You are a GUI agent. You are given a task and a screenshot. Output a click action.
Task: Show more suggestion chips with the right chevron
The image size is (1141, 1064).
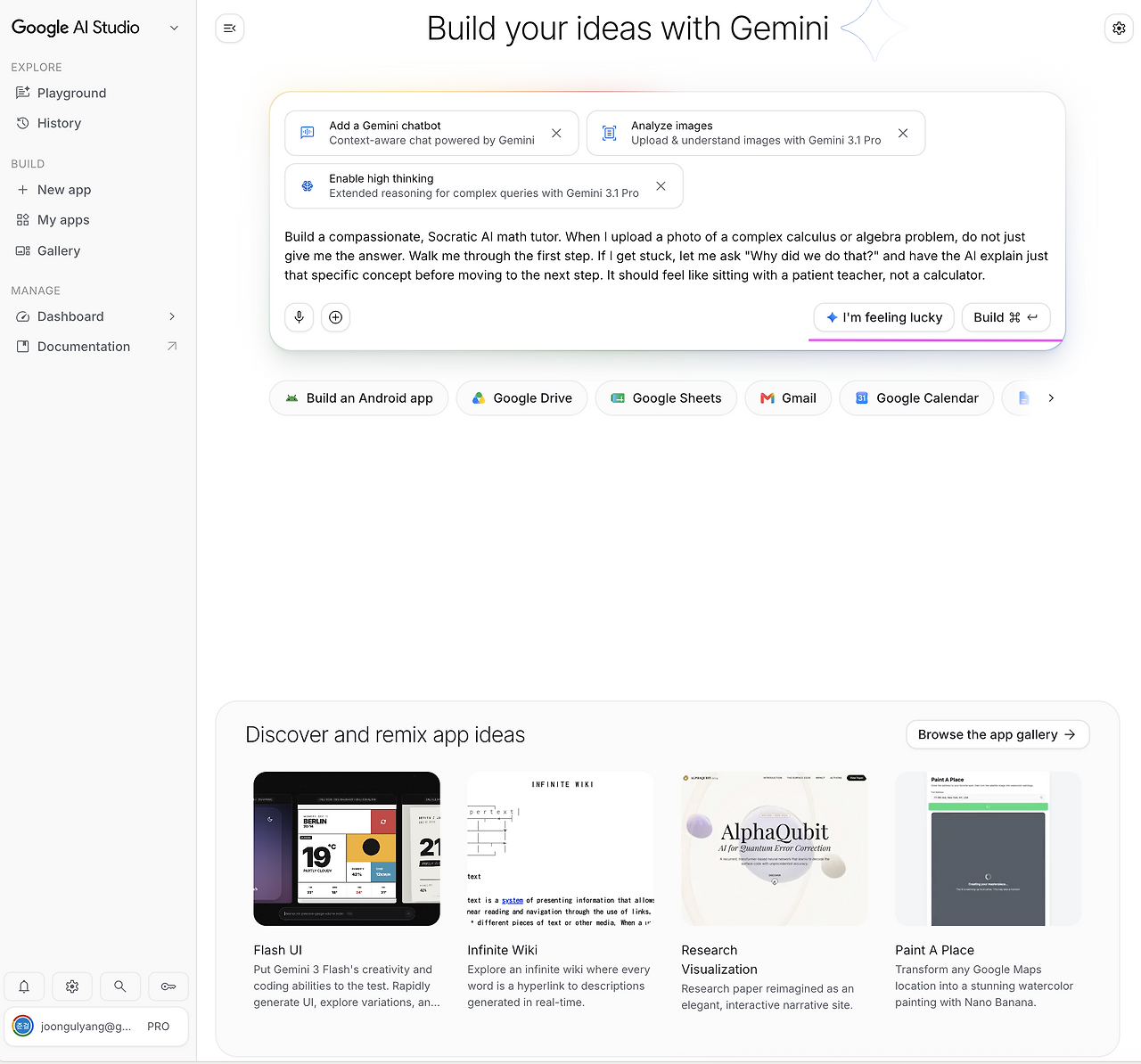point(1051,398)
